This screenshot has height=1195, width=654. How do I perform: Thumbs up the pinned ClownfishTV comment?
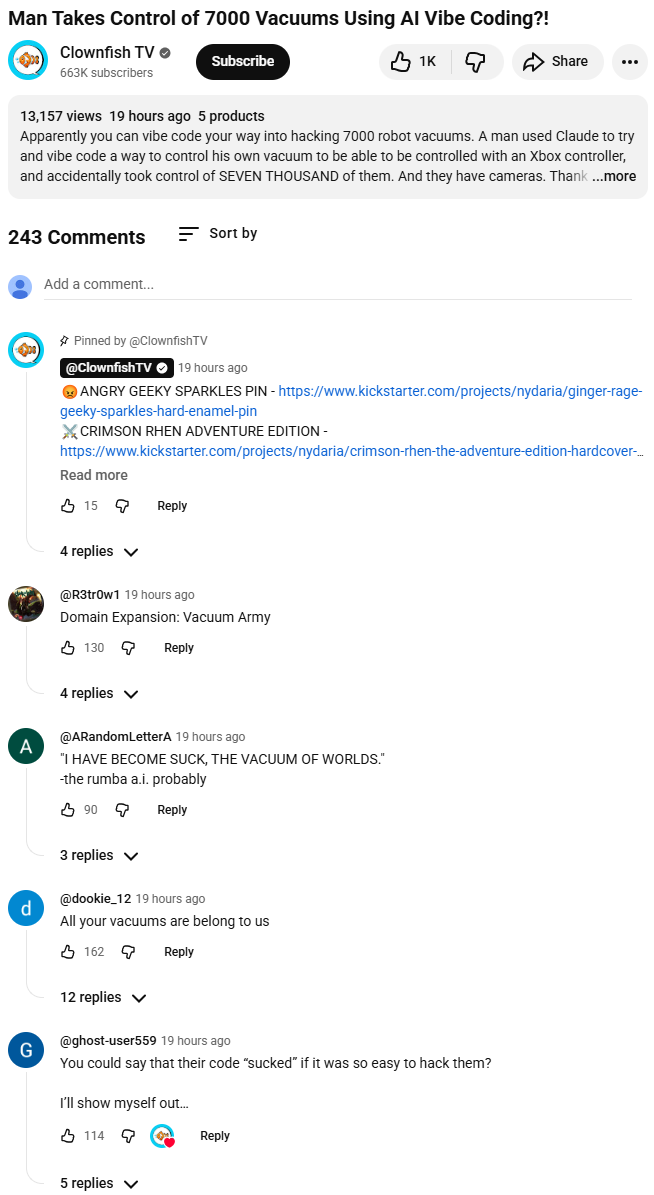[x=68, y=506]
